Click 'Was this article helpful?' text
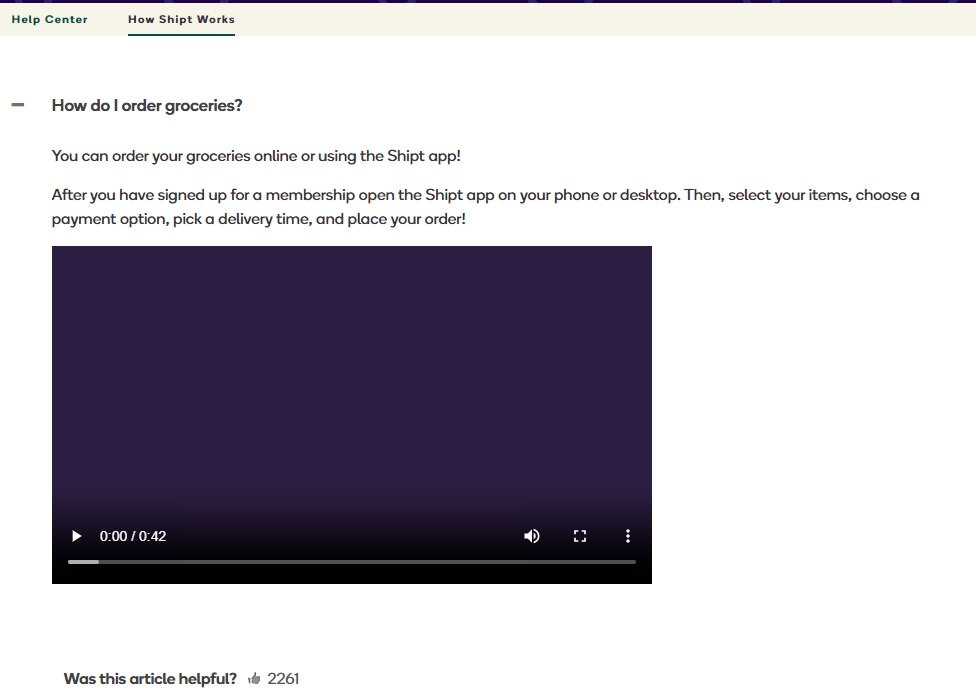This screenshot has height=697, width=976. pos(150,678)
